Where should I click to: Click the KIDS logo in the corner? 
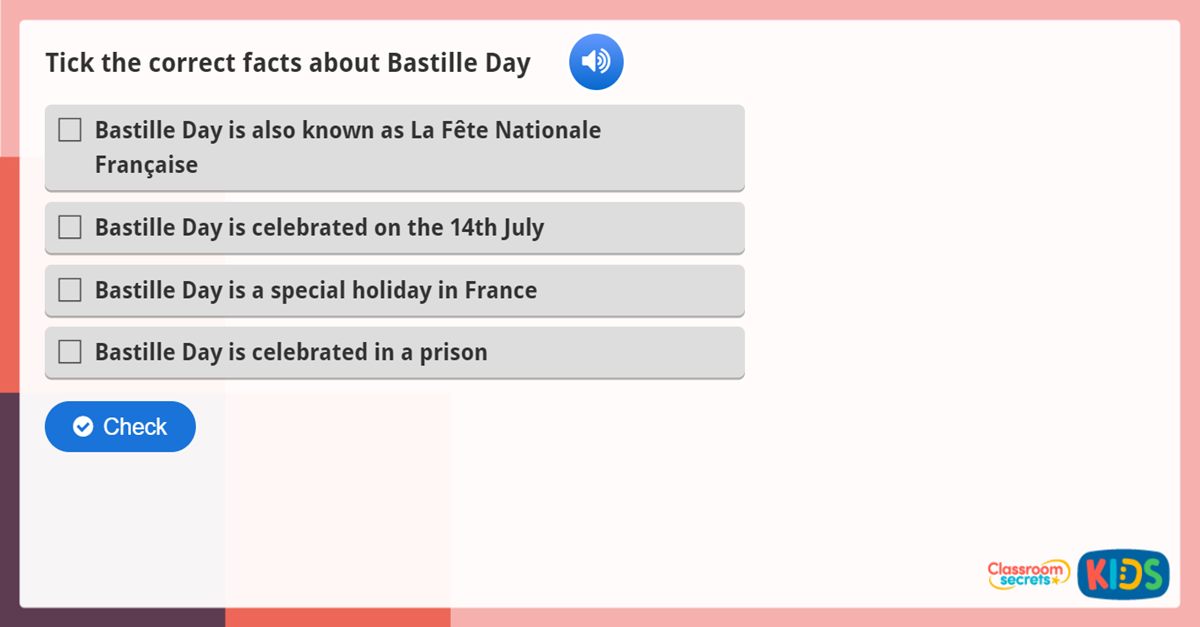[1122, 573]
